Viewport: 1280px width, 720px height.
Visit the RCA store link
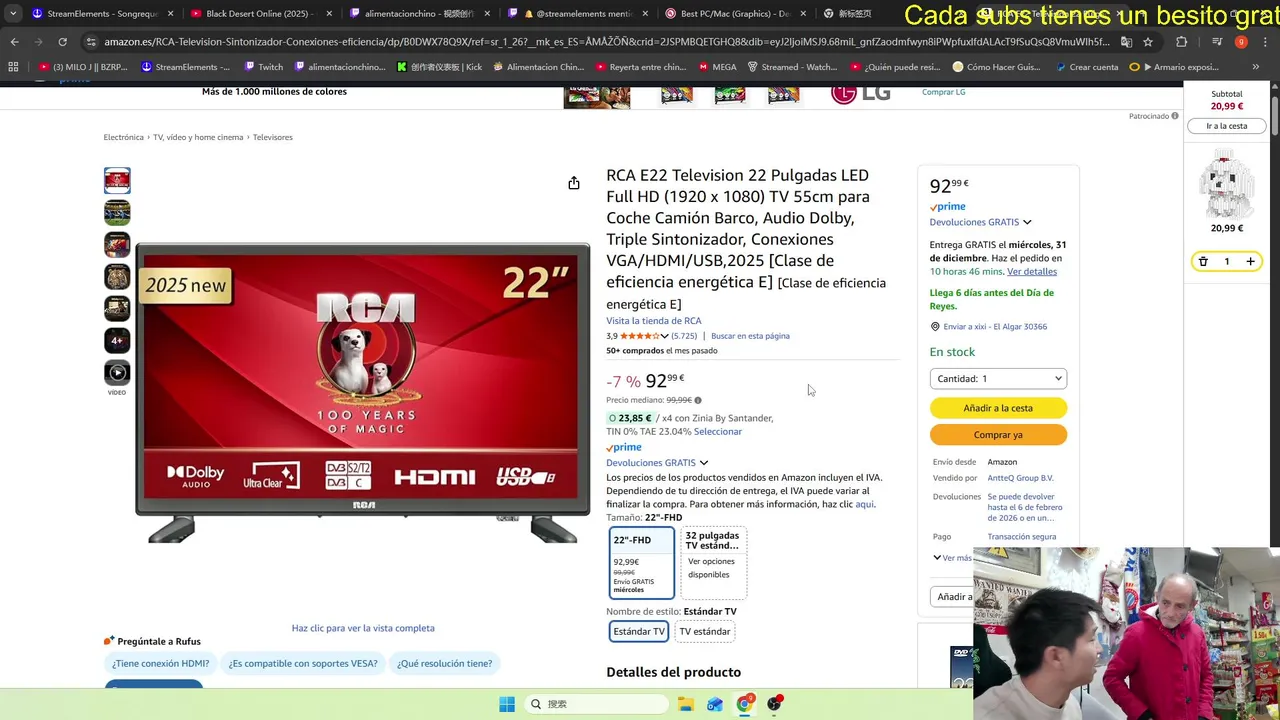[x=654, y=321]
